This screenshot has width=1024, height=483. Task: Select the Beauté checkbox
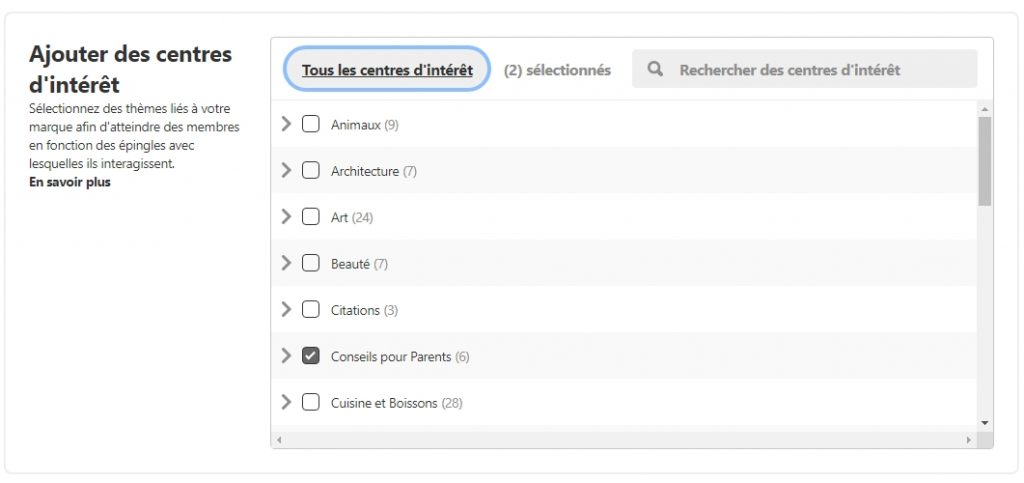(311, 264)
